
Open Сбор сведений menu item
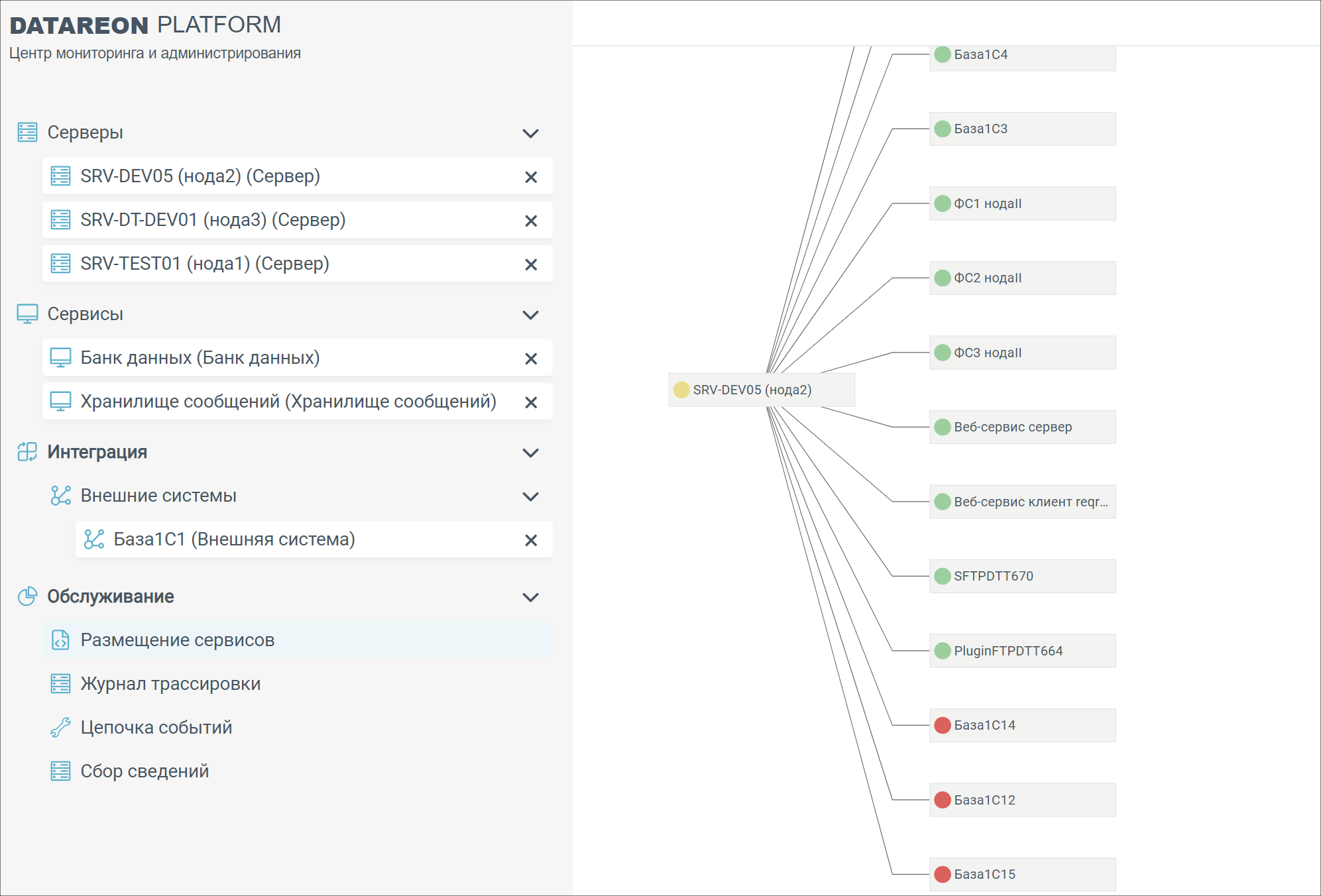pyautogui.click(x=144, y=771)
